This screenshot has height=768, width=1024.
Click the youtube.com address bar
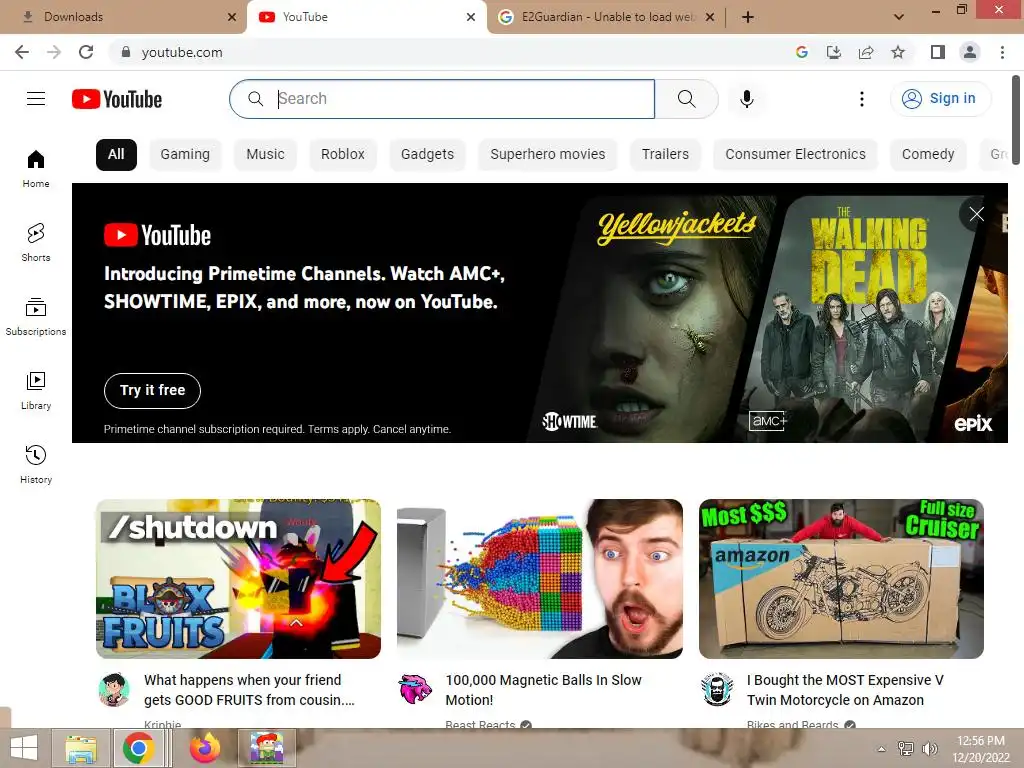[x=451, y=52]
